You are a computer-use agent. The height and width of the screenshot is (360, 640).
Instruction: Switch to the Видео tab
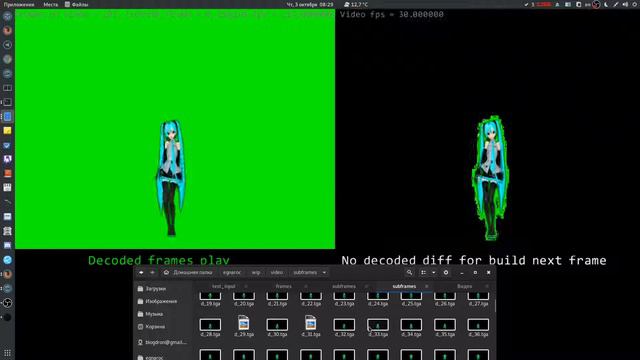pyautogui.click(x=464, y=286)
